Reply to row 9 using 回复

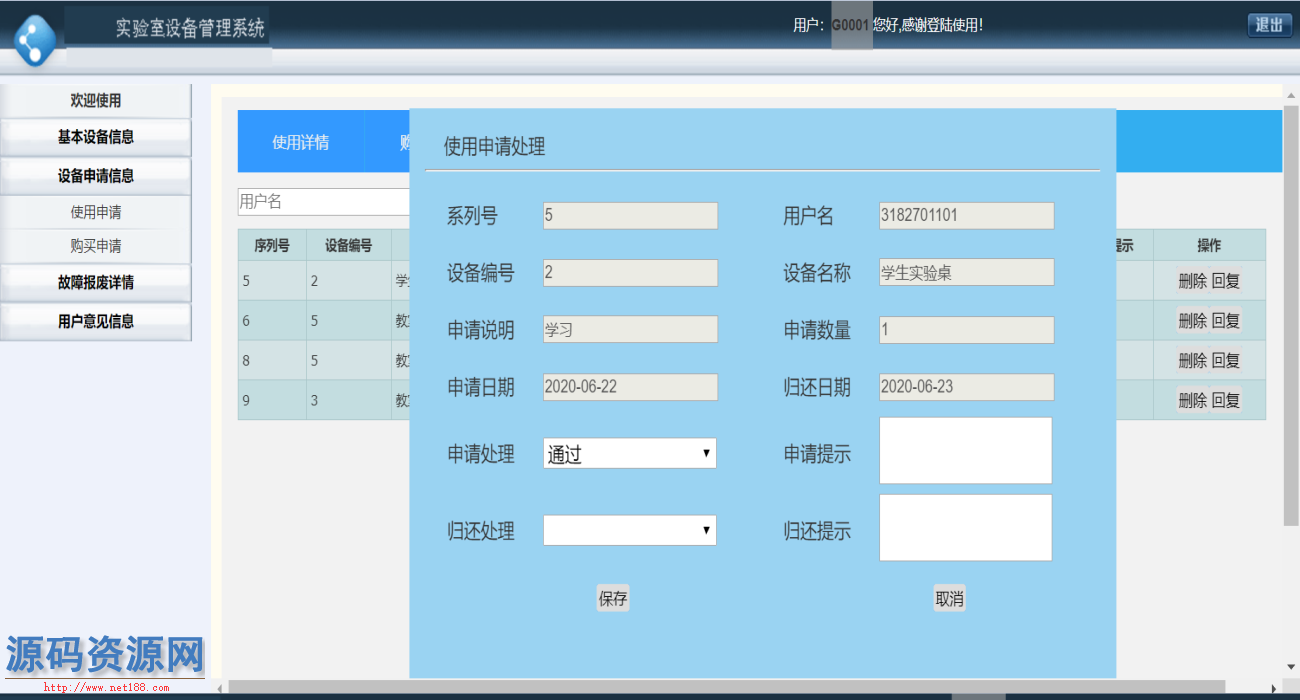pyautogui.click(x=1226, y=401)
